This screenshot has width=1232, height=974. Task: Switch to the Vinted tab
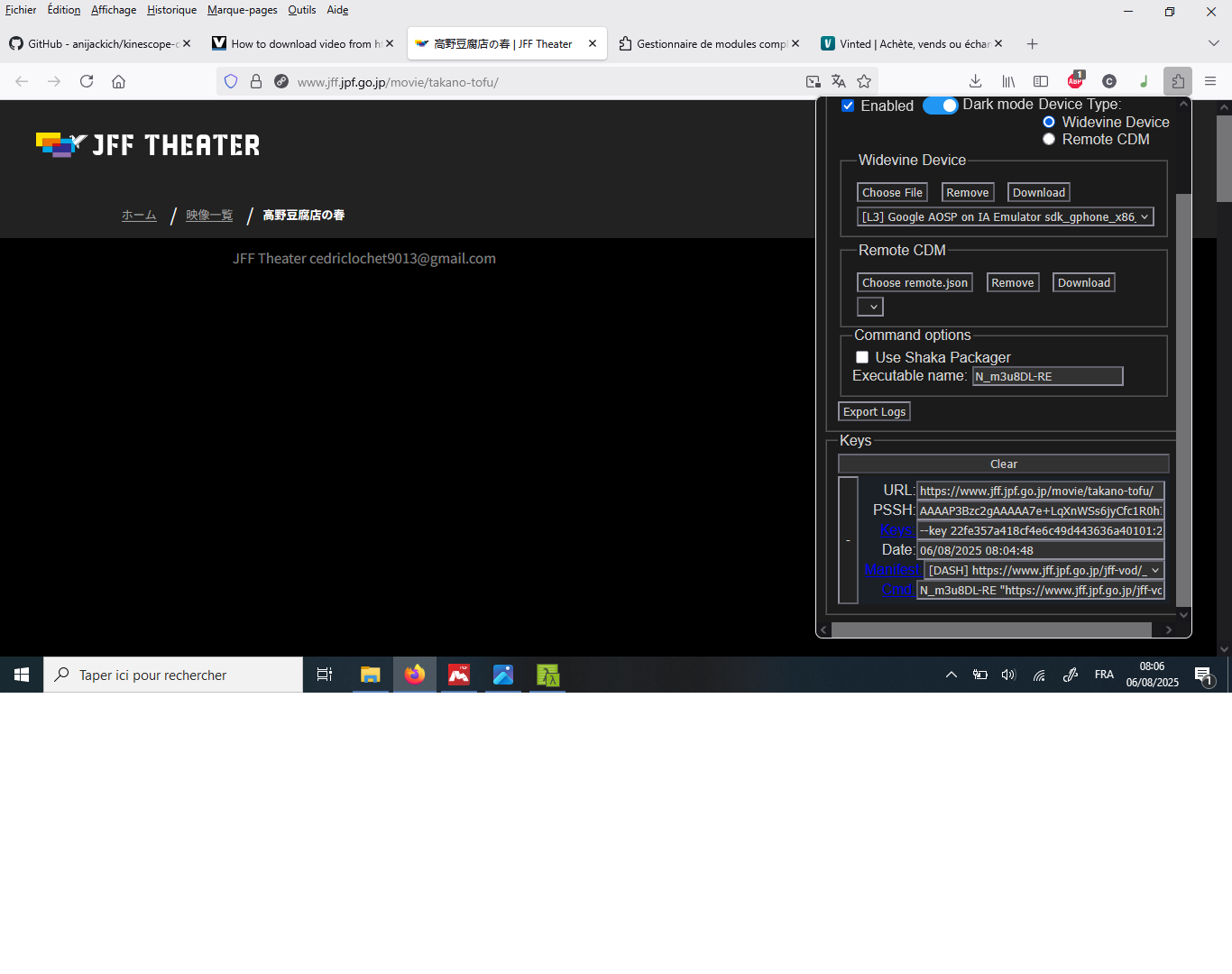(912, 43)
